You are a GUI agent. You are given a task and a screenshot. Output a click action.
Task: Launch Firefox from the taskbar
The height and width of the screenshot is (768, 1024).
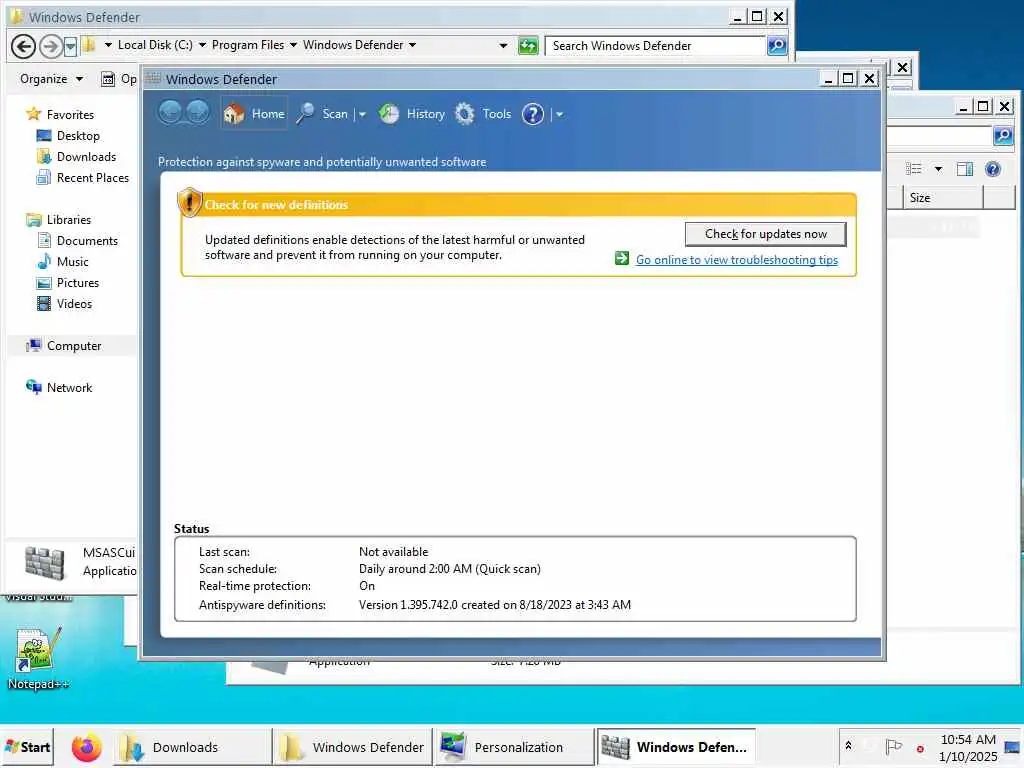pos(87,747)
